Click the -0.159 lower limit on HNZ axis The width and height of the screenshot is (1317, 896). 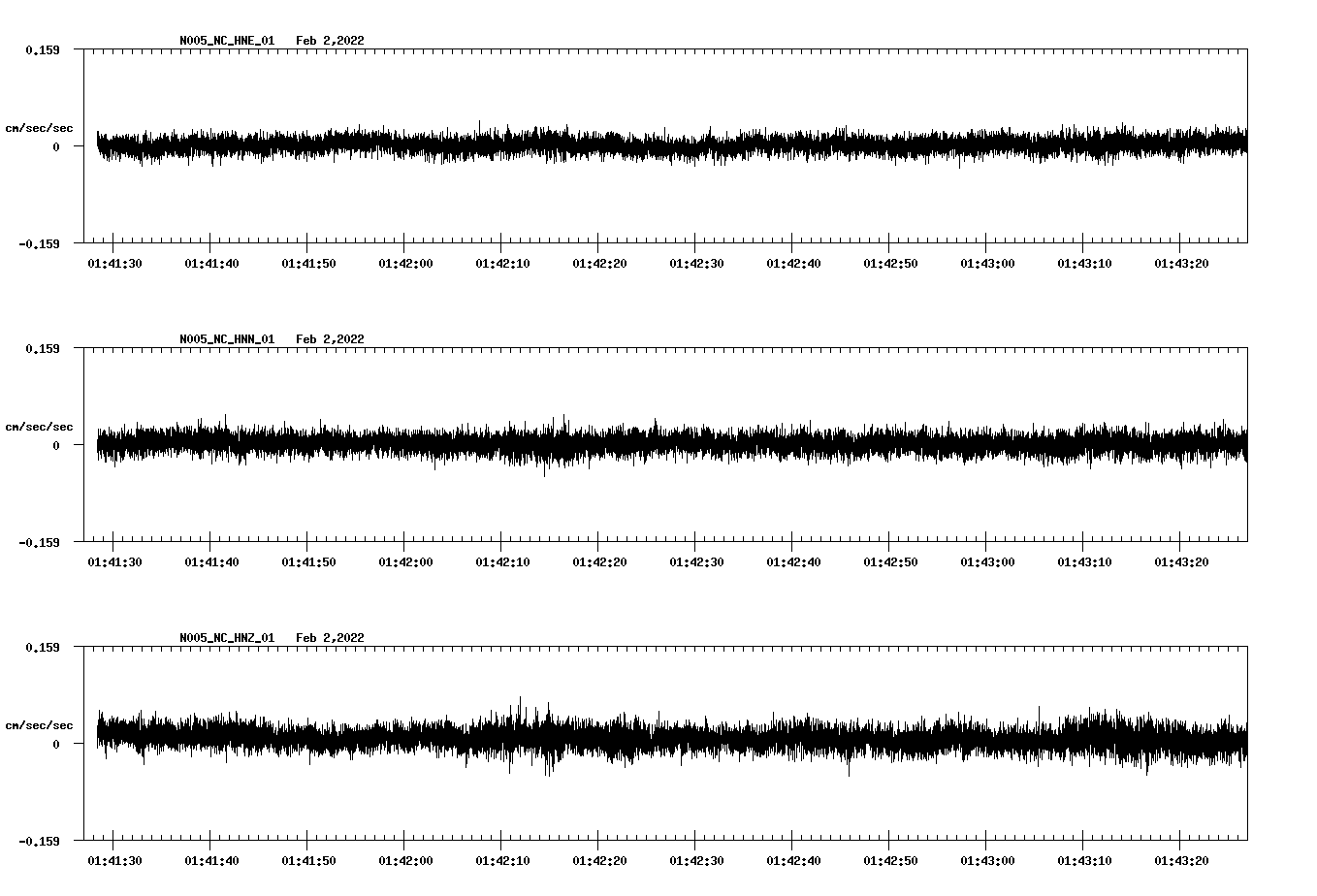39,842
